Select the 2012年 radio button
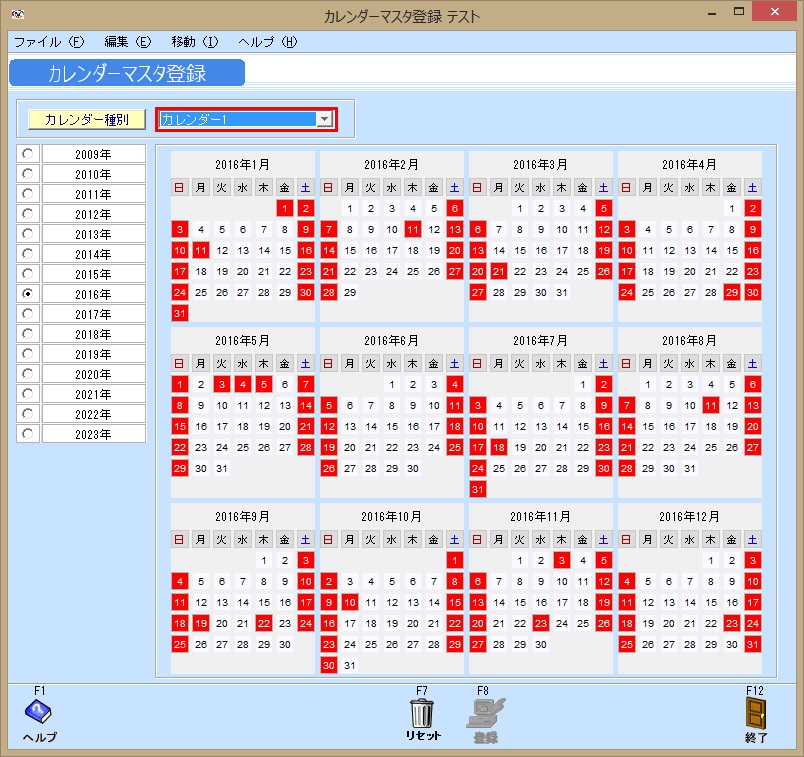Image resolution: width=804 pixels, height=757 pixels. (x=28, y=214)
